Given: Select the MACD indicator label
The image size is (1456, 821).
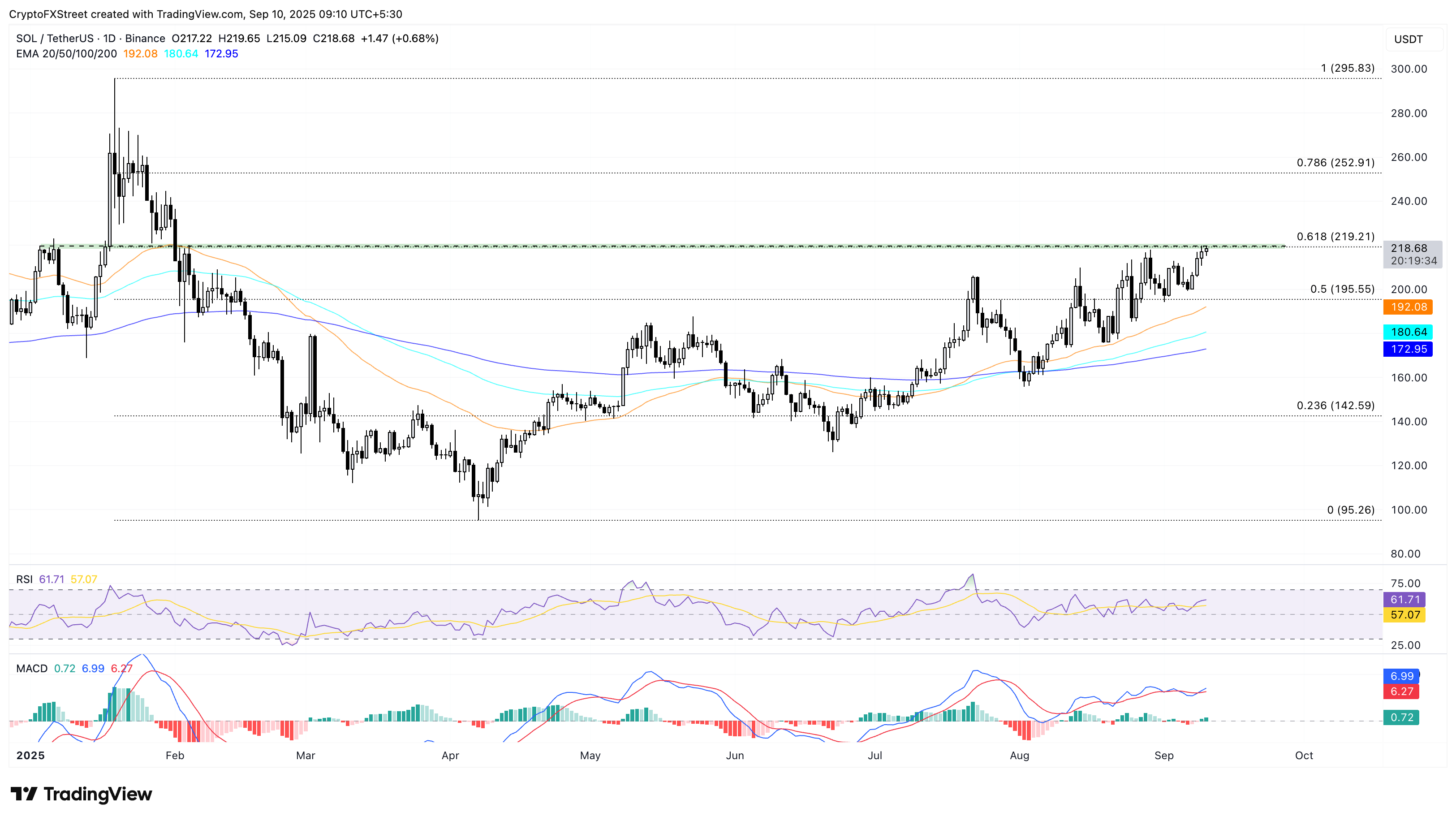Looking at the screenshot, I should 32,668.
